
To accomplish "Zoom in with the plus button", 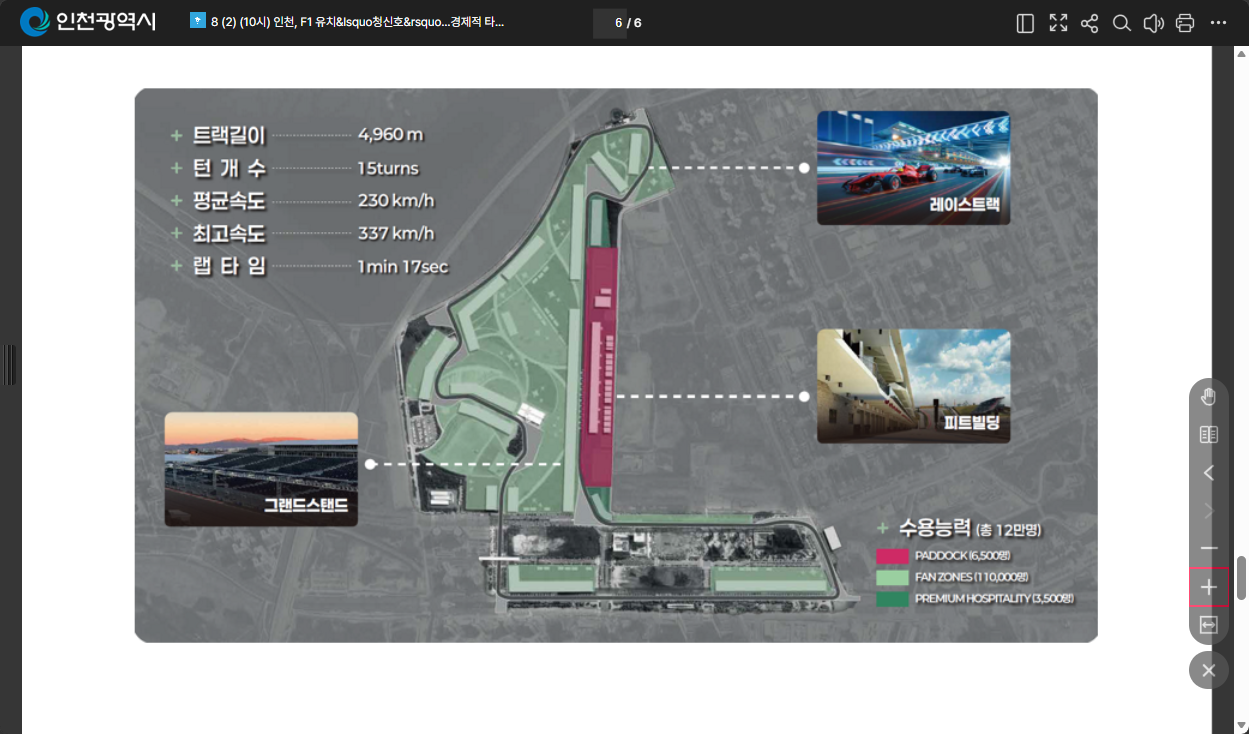I will click(1208, 587).
